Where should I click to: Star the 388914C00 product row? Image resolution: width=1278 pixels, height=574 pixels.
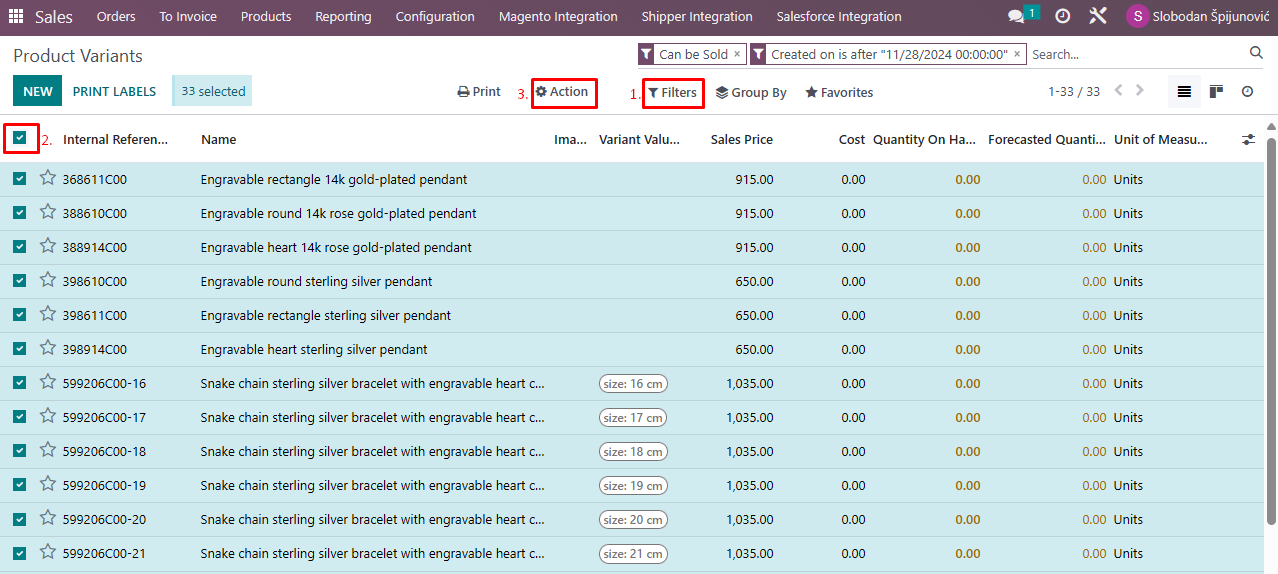[47, 246]
